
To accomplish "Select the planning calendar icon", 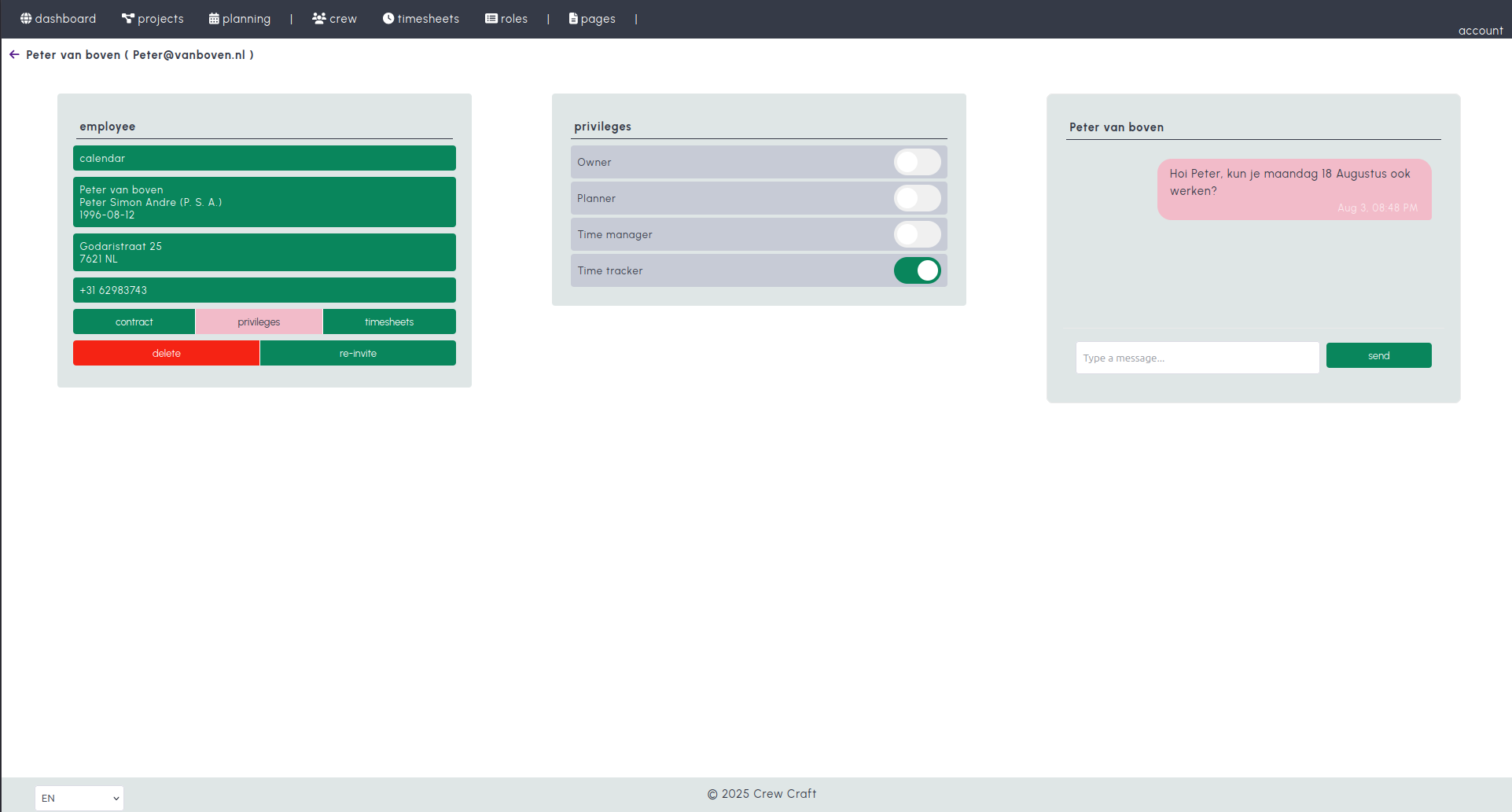I will tap(212, 18).
